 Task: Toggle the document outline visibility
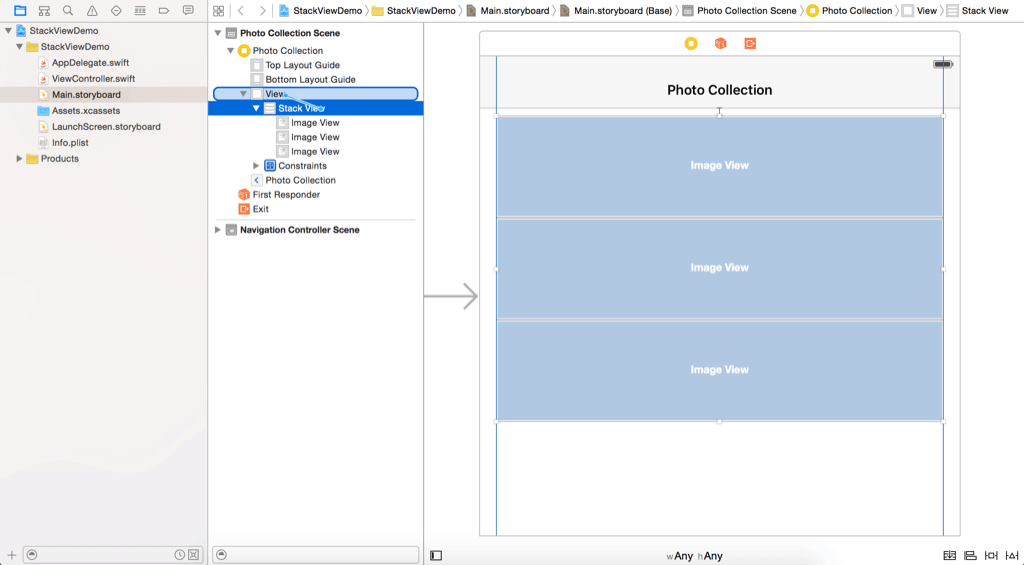point(436,555)
